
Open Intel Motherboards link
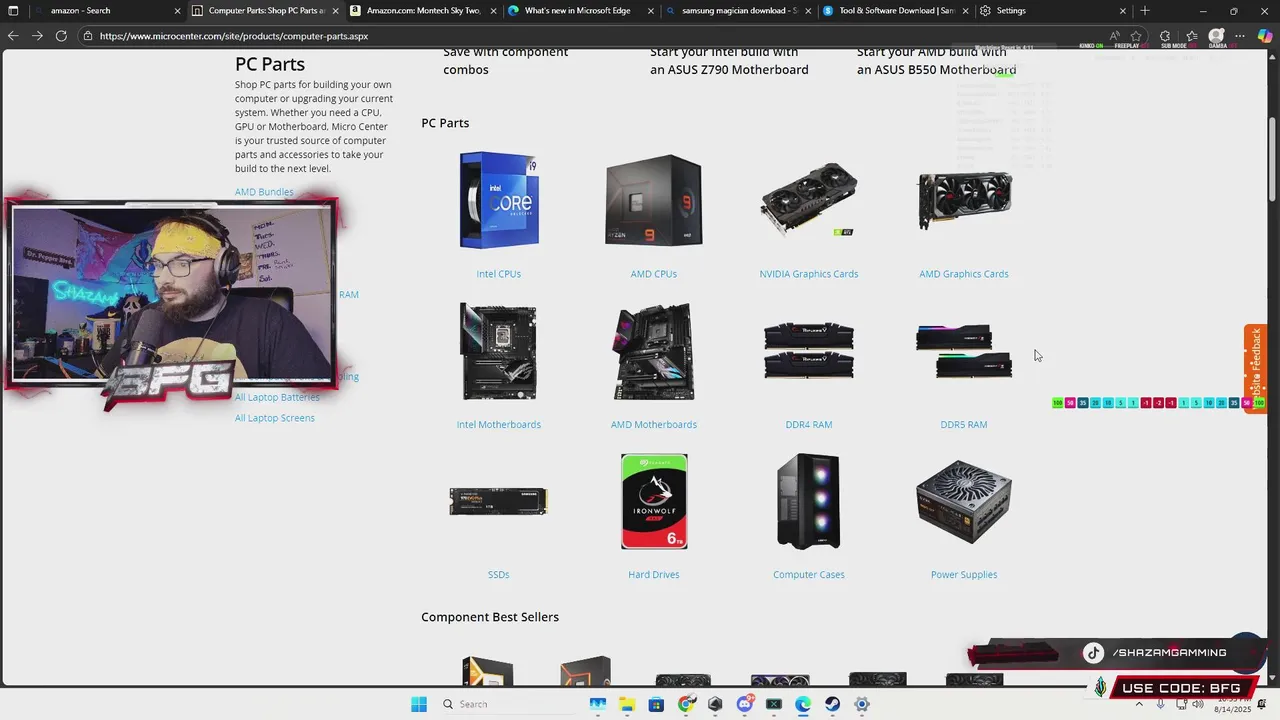click(499, 425)
